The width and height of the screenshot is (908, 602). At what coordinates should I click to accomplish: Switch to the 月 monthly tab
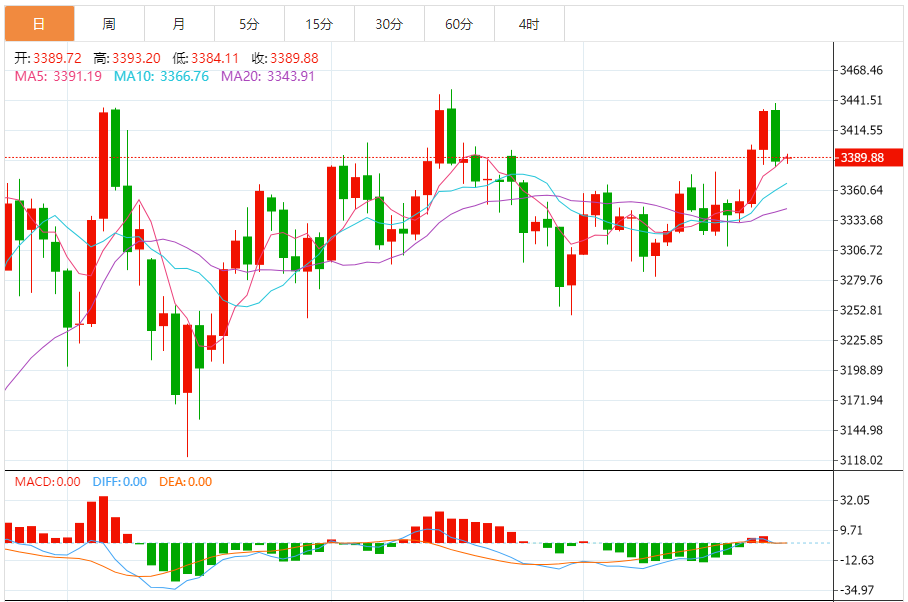pos(180,24)
